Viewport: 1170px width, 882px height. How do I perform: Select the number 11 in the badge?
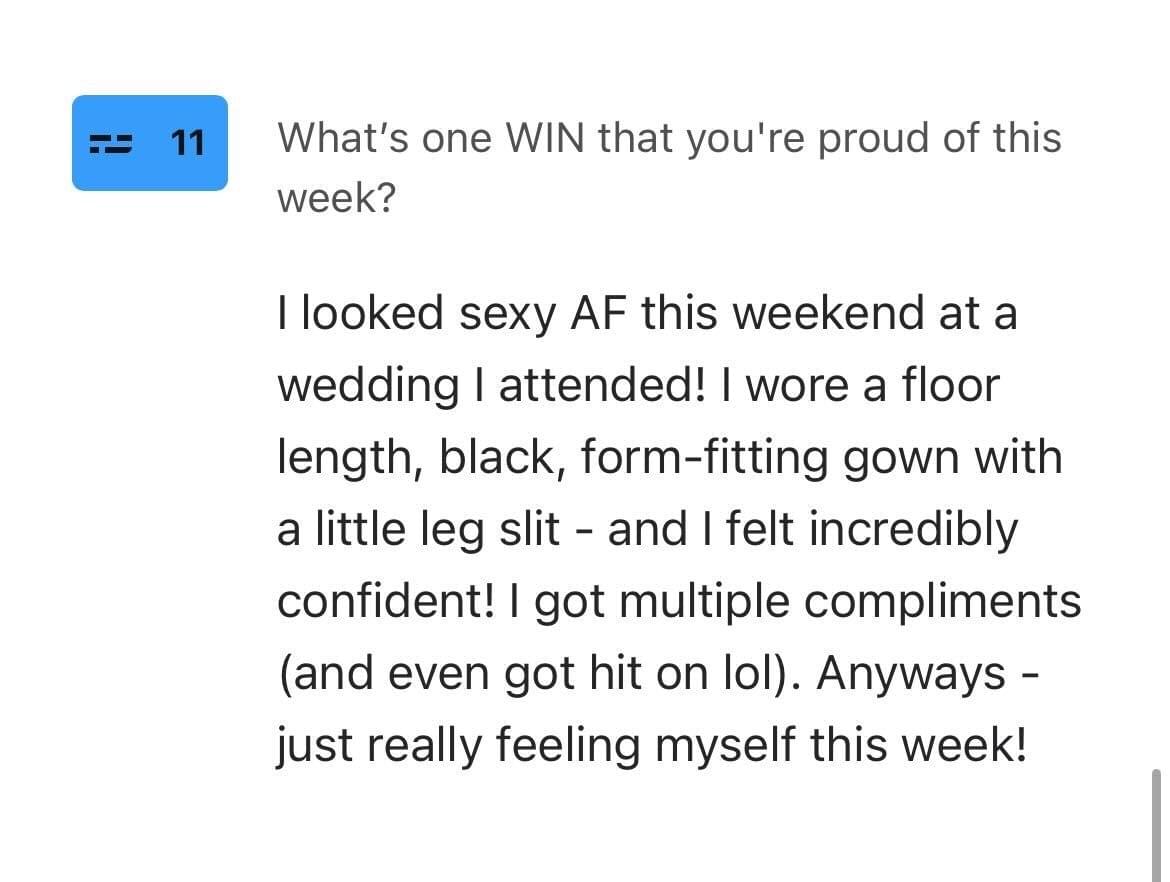click(187, 143)
